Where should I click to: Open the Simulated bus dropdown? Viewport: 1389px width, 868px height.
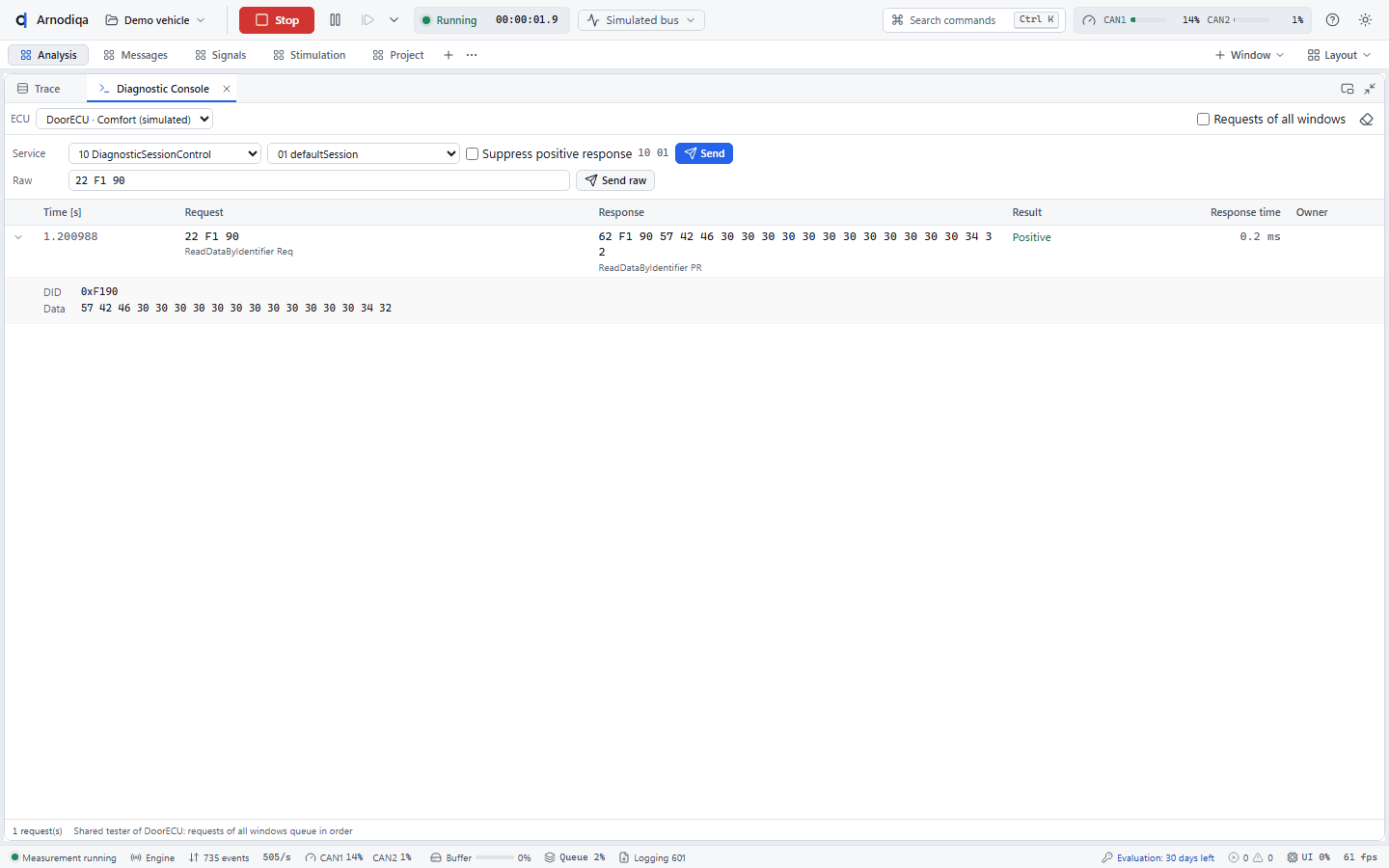coord(641,20)
